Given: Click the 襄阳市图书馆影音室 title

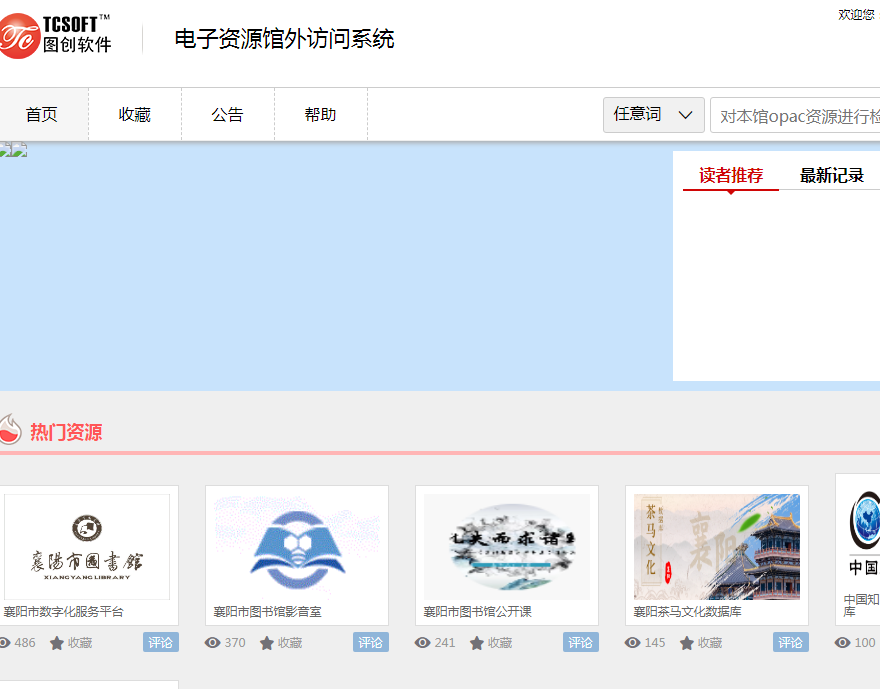Looking at the screenshot, I should 268,612.
